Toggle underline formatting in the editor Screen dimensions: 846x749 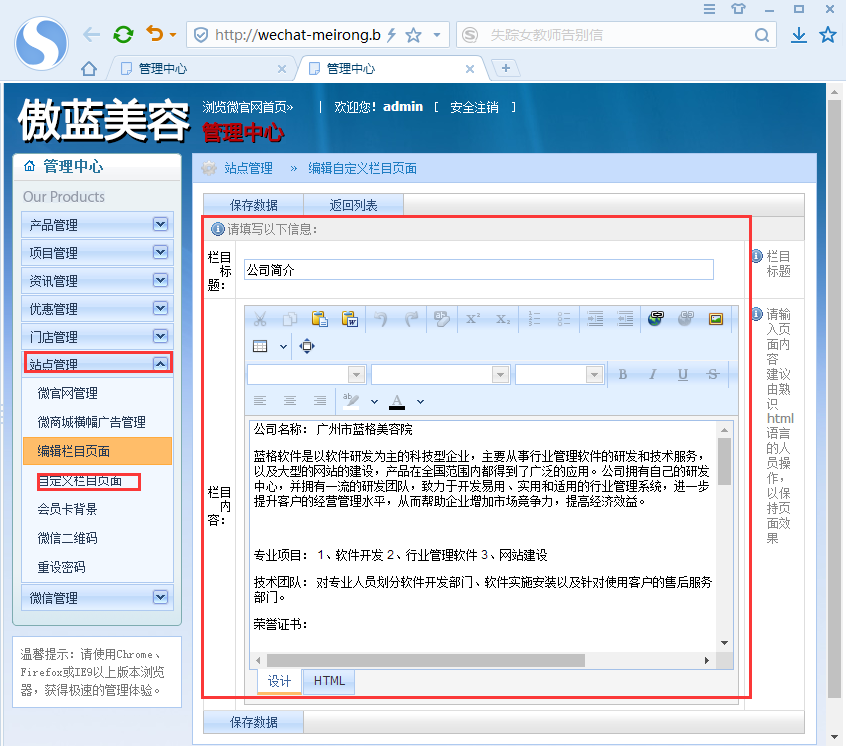[681, 372]
